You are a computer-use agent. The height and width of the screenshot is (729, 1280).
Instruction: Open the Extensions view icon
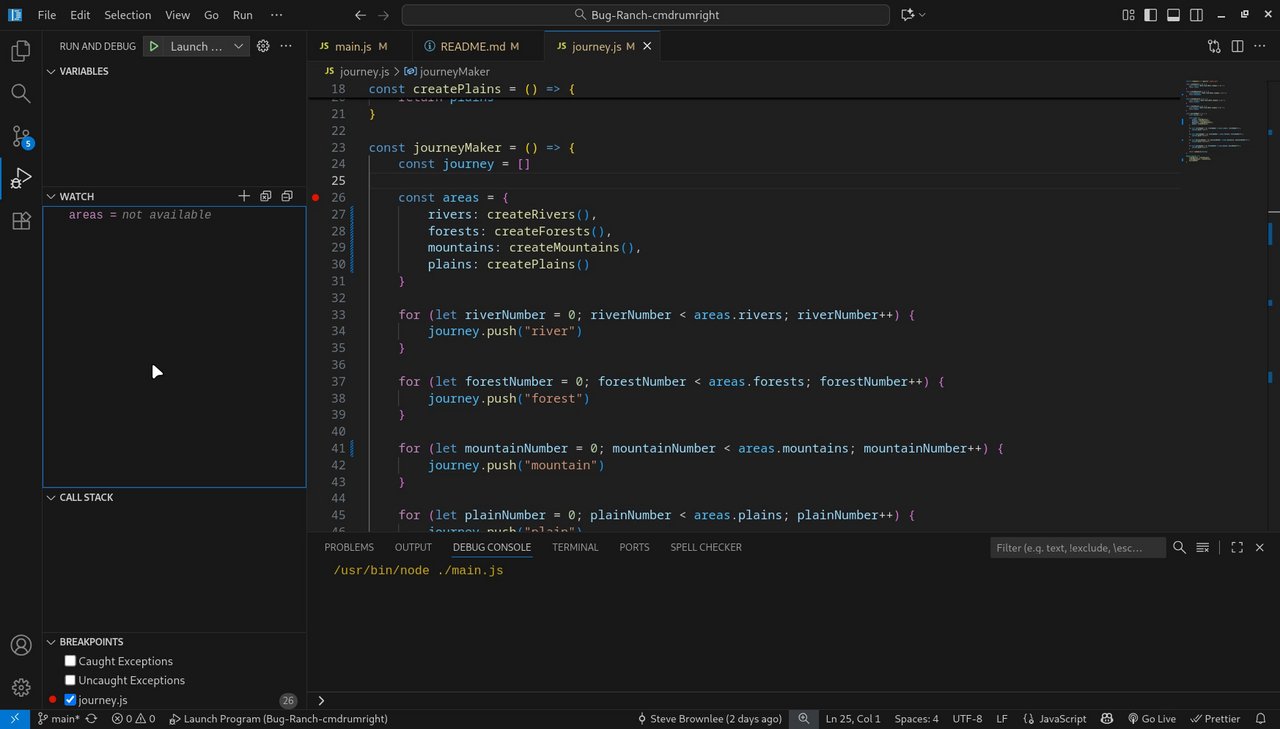point(21,221)
